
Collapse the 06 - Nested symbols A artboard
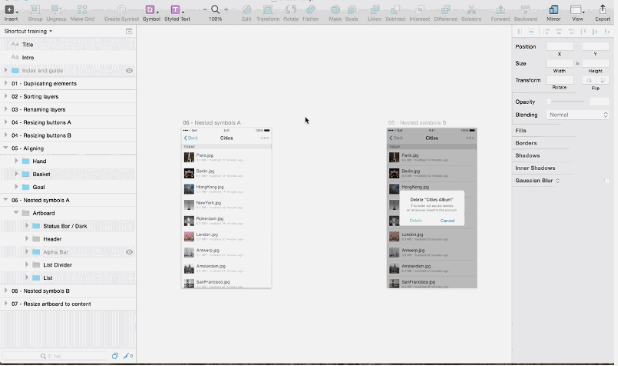tap(6, 200)
